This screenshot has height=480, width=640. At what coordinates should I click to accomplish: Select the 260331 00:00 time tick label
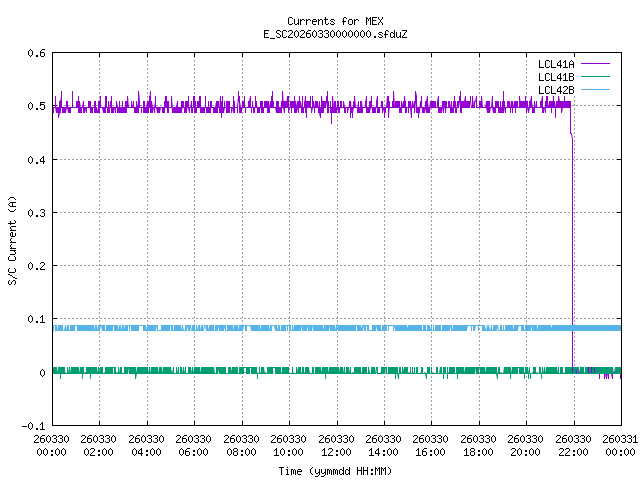[x=620, y=445]
